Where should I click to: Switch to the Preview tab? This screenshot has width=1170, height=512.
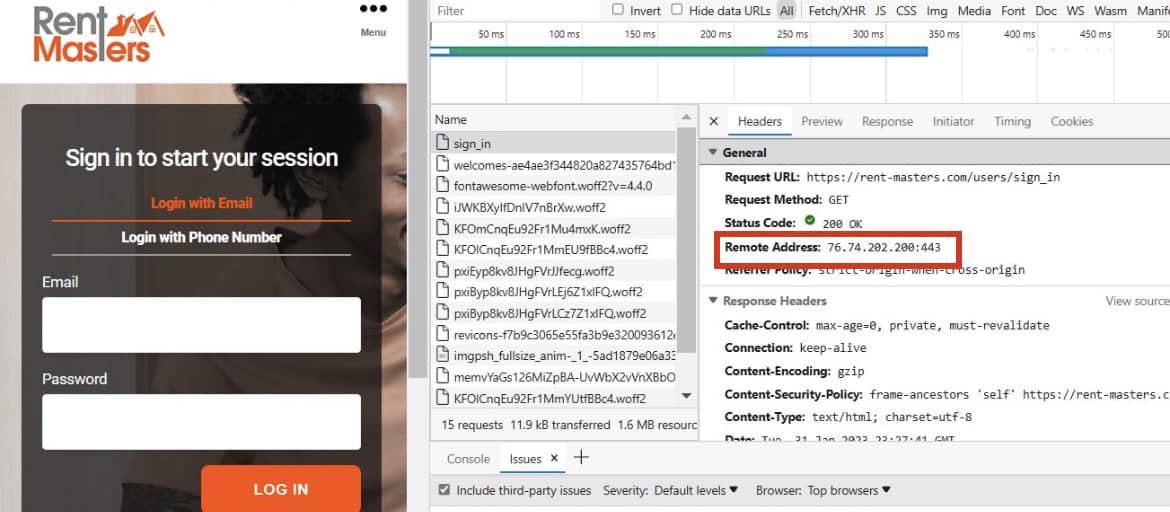(821, 121)
